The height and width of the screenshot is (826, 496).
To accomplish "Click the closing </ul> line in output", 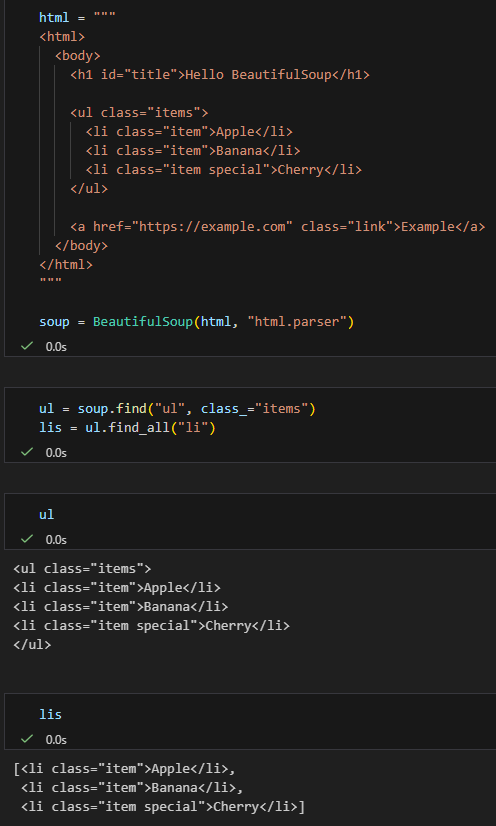I will point(32,645).
